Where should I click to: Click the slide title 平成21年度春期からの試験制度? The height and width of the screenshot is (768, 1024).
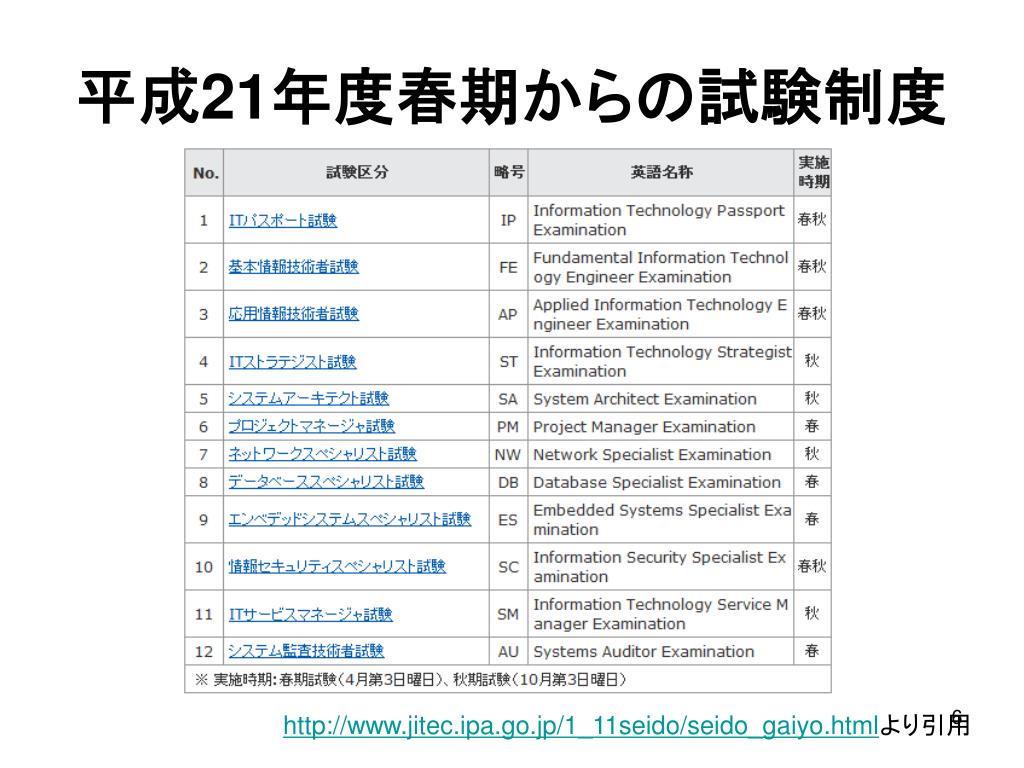point(512,97)
